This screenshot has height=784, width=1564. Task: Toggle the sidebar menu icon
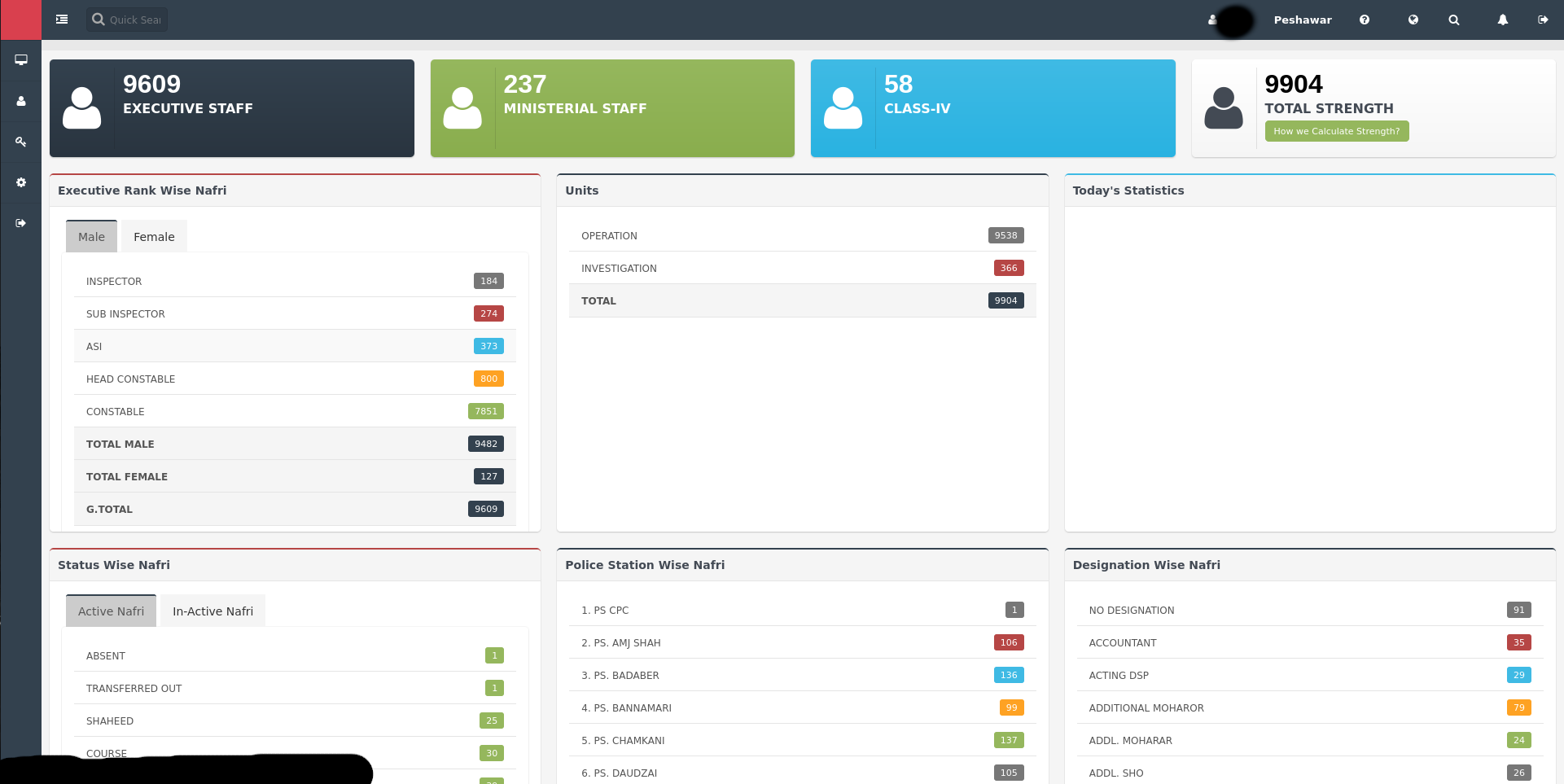(62, 20)
